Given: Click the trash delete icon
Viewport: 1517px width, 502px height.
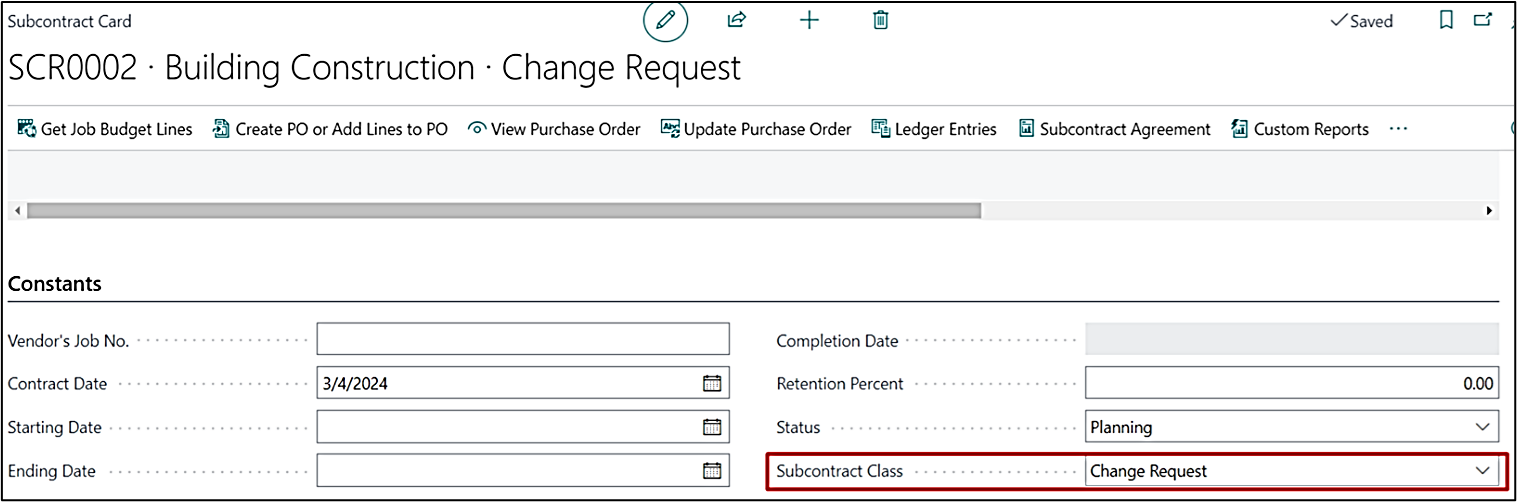Looking at the screenshot, I should pyautogui.click(x=880, y=20).
